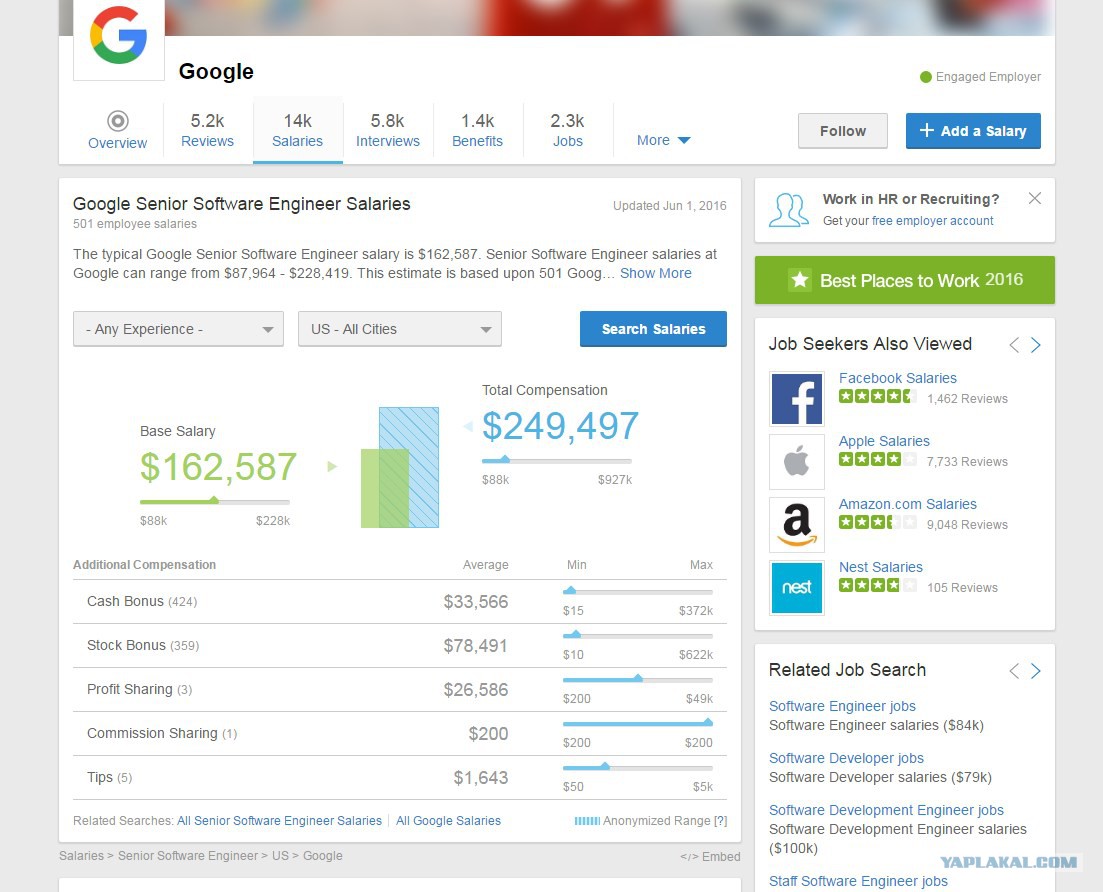The width and height of the screenshot is (1103, 892).
Task: Open All Senior Software Engineer Salaries link
Action: [279, 821]
